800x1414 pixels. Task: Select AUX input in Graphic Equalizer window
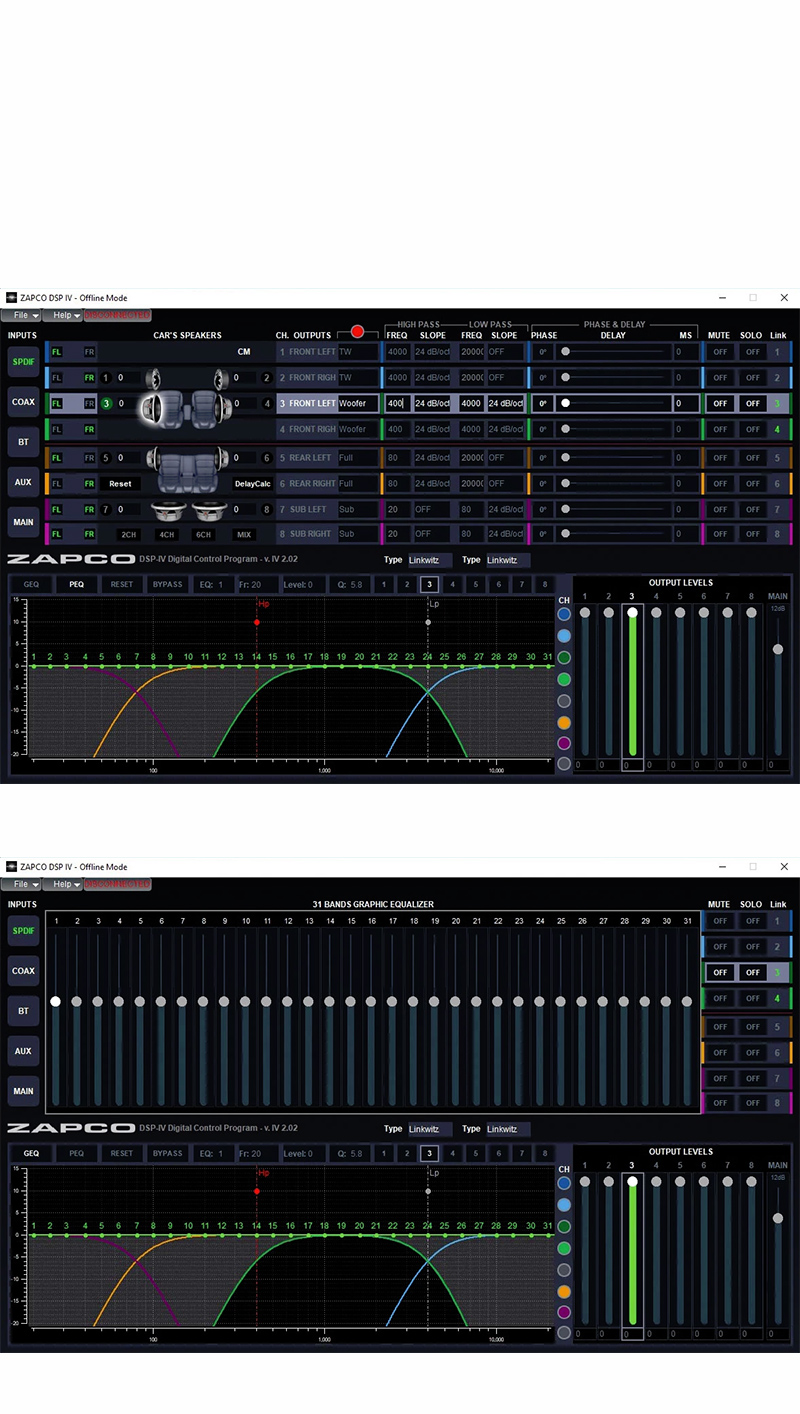click(x=23, y=1051)
